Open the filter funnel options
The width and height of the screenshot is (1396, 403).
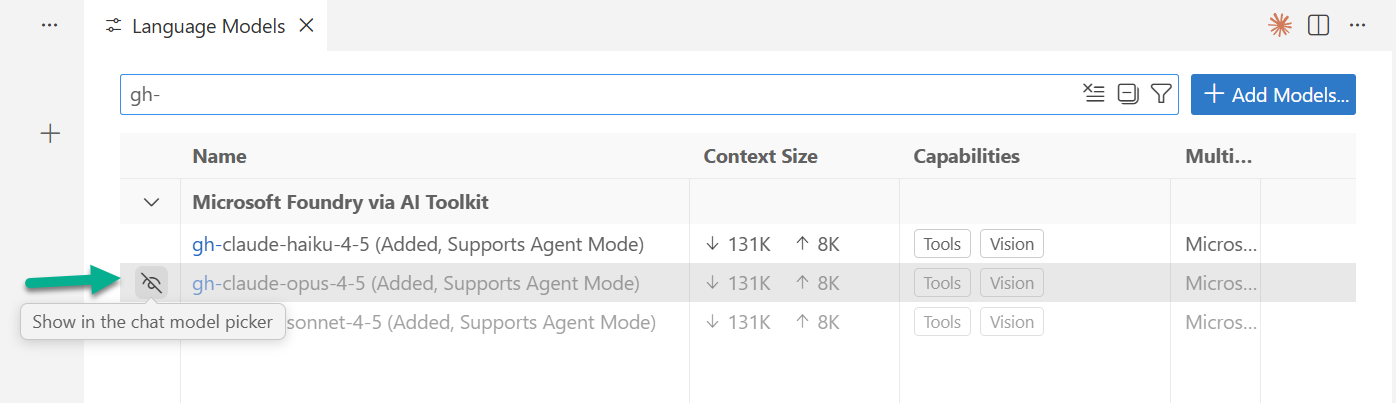pos(1160,94)
